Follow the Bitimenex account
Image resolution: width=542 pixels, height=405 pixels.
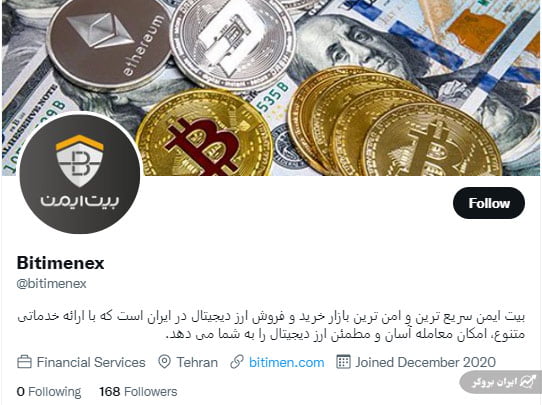(x=489, y=203)
